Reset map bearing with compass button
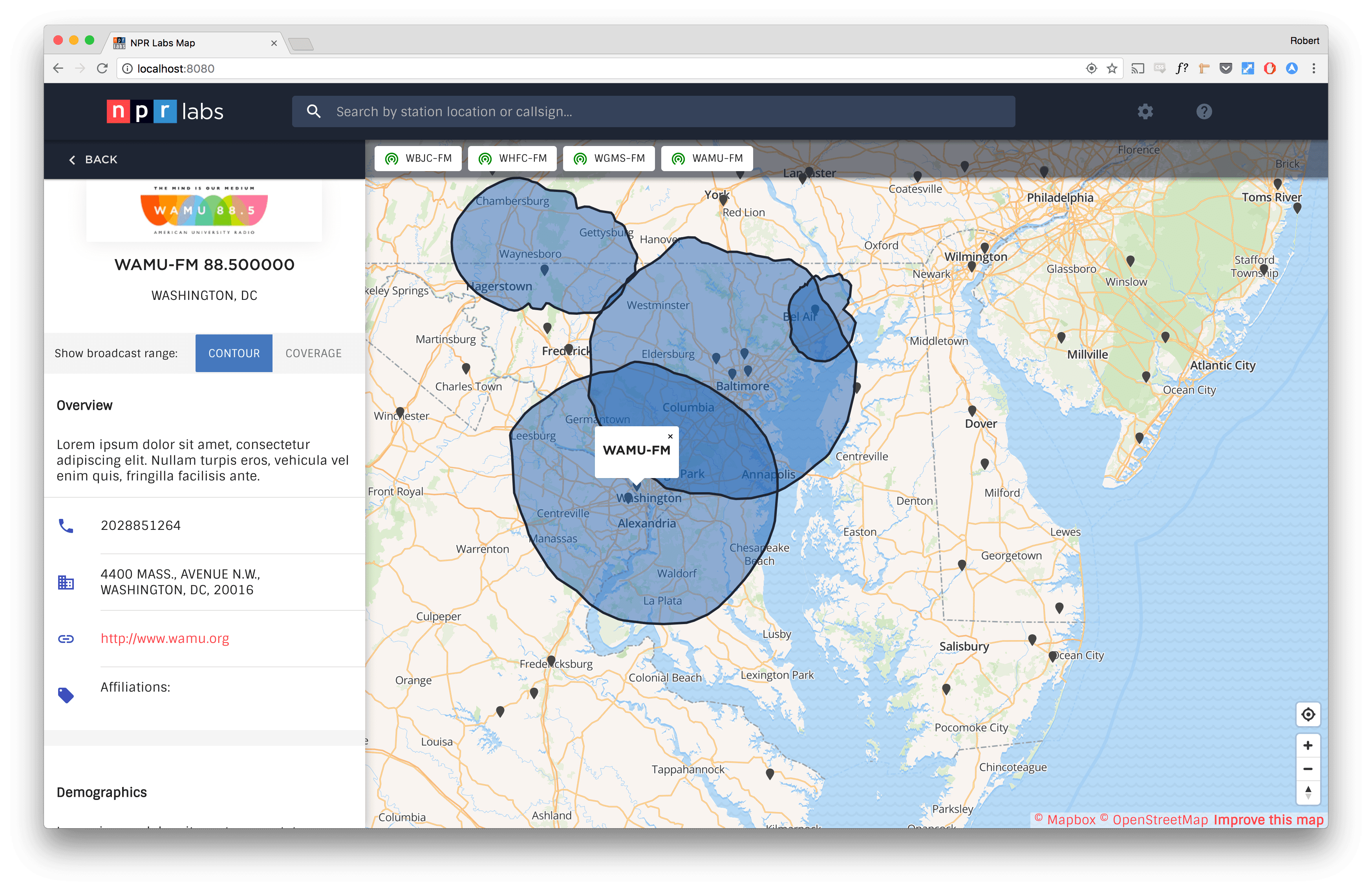The image size is (1372, 891). coord(1308,792)
